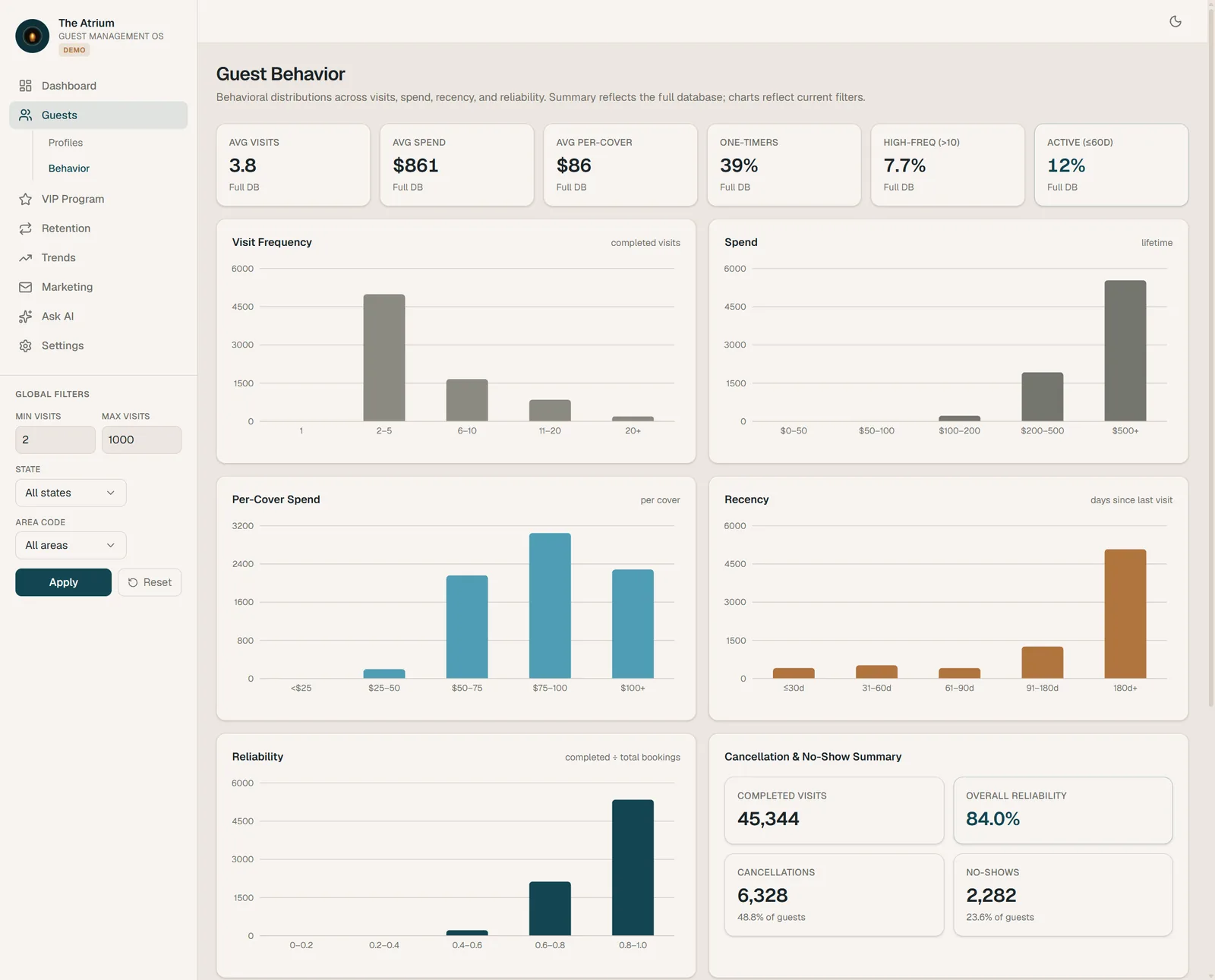Image resolution: width=1215 pixels, height=980 pixels.
Task: Click the Marketing envelope icon
Action: [x=25, y=287]
